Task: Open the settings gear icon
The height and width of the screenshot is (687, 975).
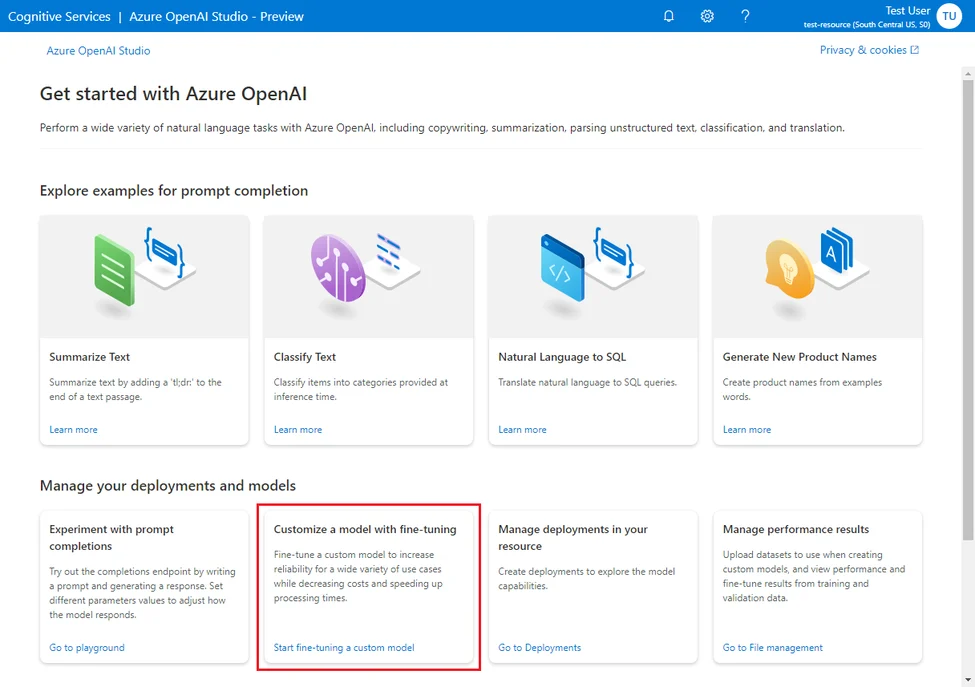Action: click(707, 16)
